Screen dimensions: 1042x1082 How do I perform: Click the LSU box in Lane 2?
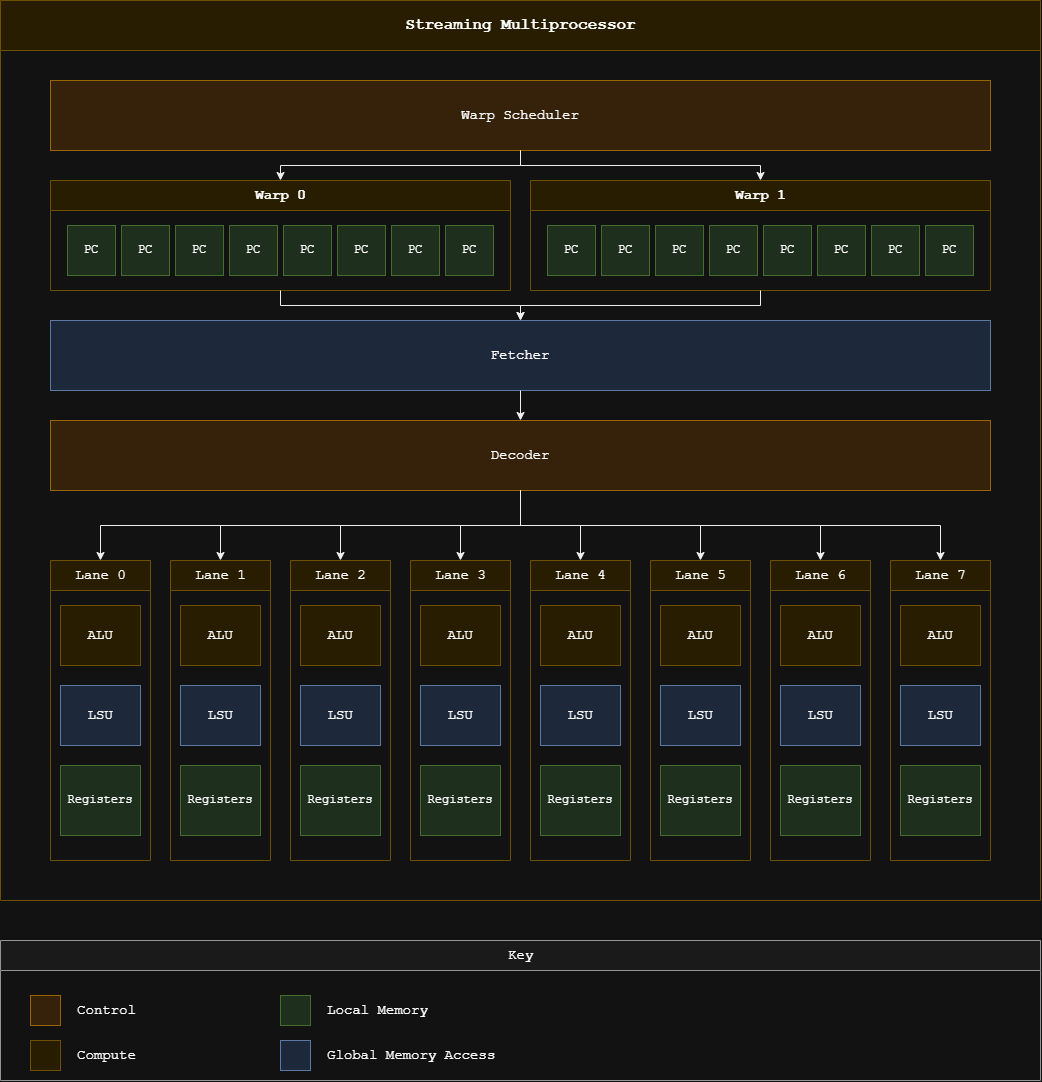[340, 716]
